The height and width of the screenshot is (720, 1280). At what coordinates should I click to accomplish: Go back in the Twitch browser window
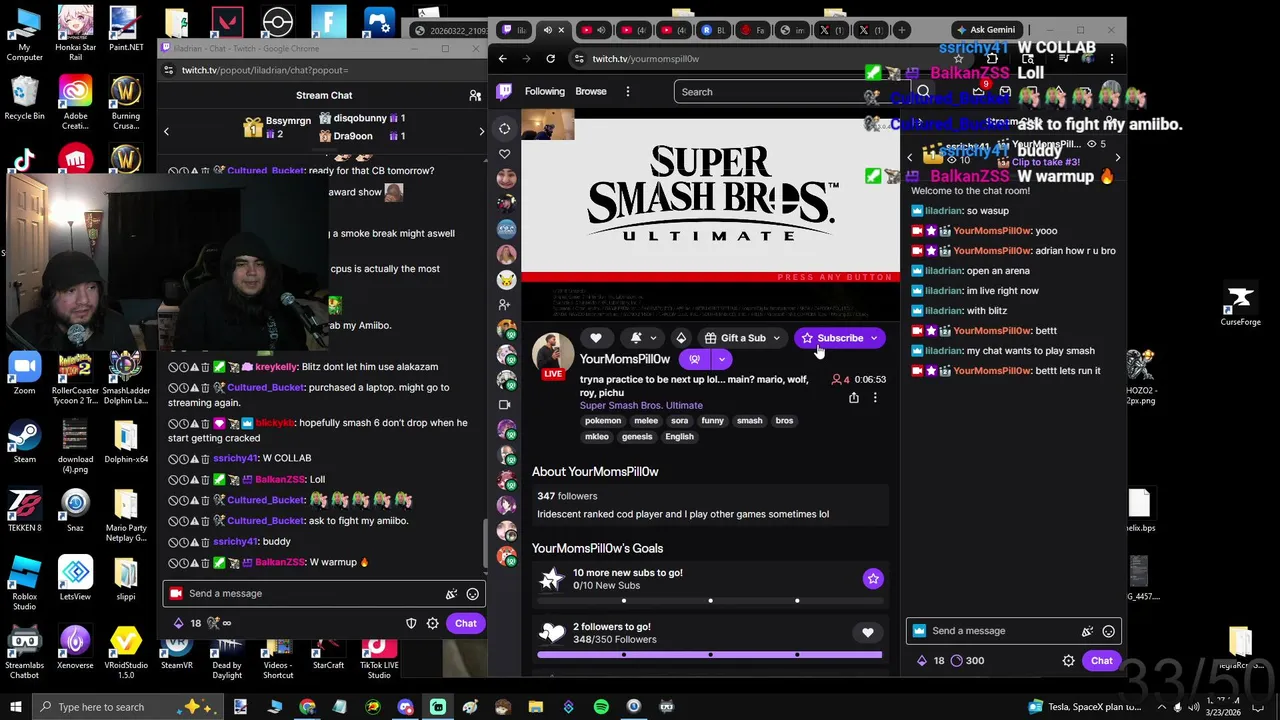(503, 59)
